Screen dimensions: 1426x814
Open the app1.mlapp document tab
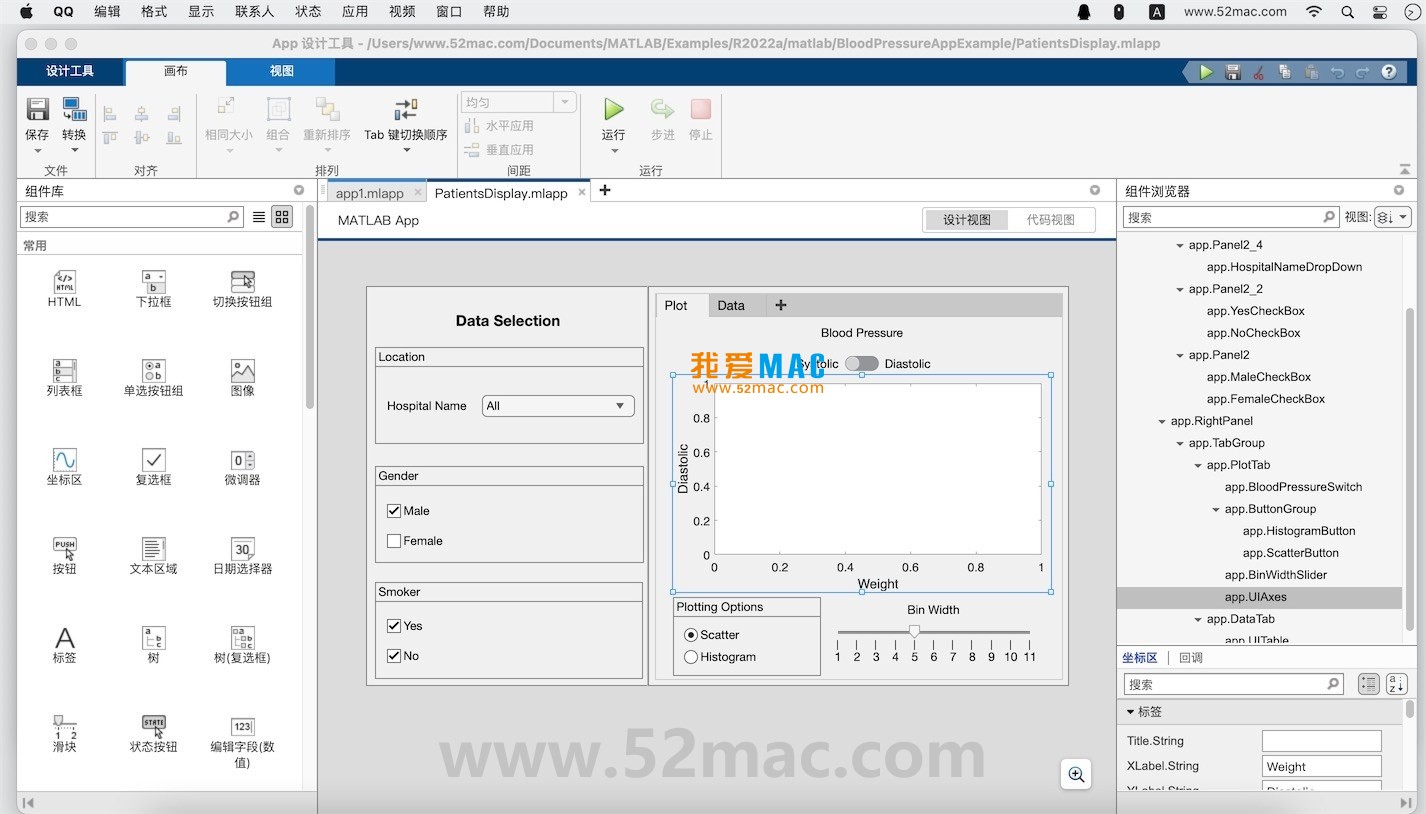[369, 193]
